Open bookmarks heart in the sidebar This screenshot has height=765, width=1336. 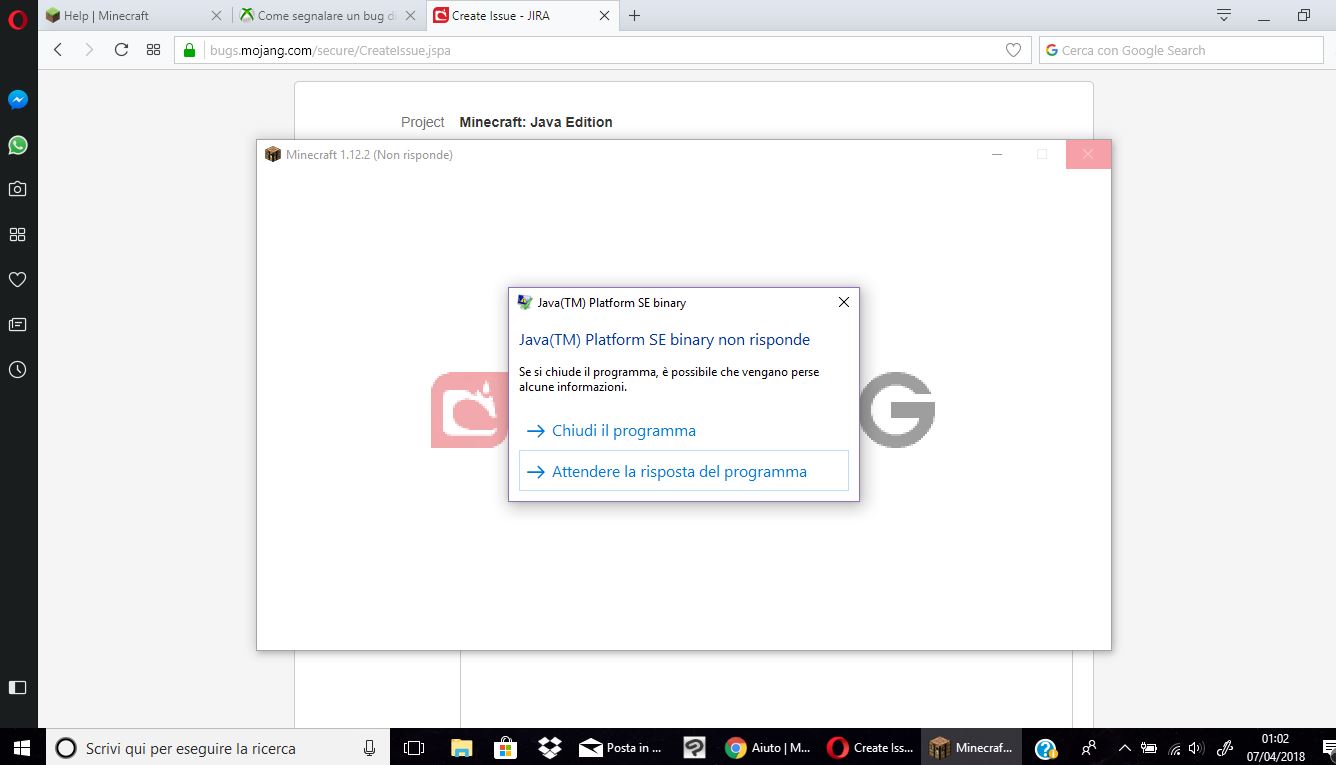(17, 279)
